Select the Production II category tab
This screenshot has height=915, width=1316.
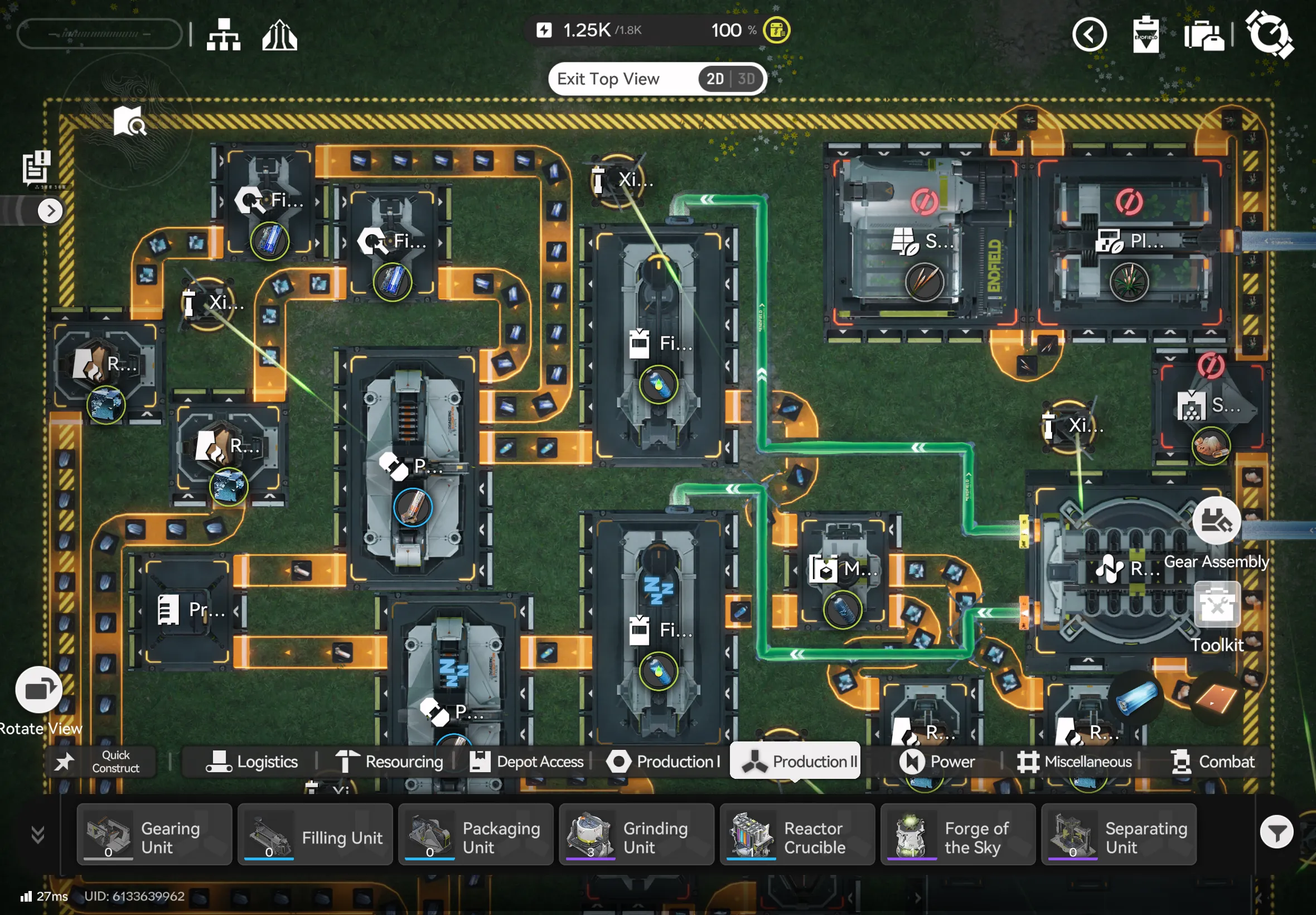[x=795, y=761]
